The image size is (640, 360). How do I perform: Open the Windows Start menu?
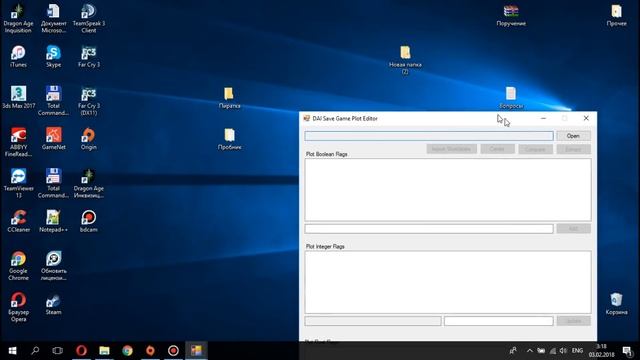pyautogui.click(x=12, y=351)
